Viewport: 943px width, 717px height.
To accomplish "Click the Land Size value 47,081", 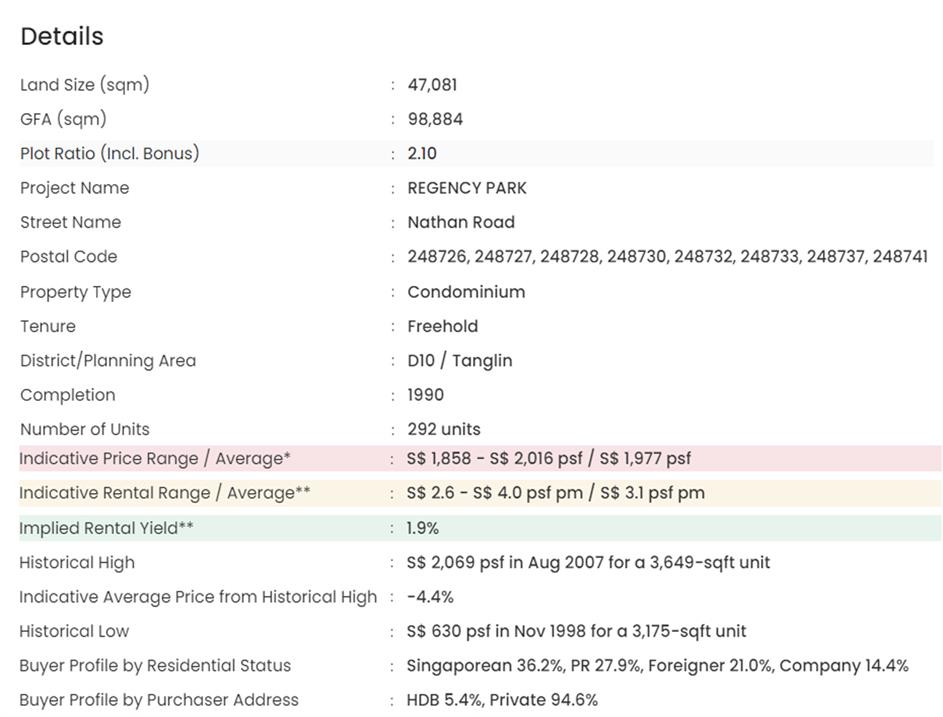I will (432, 85).
